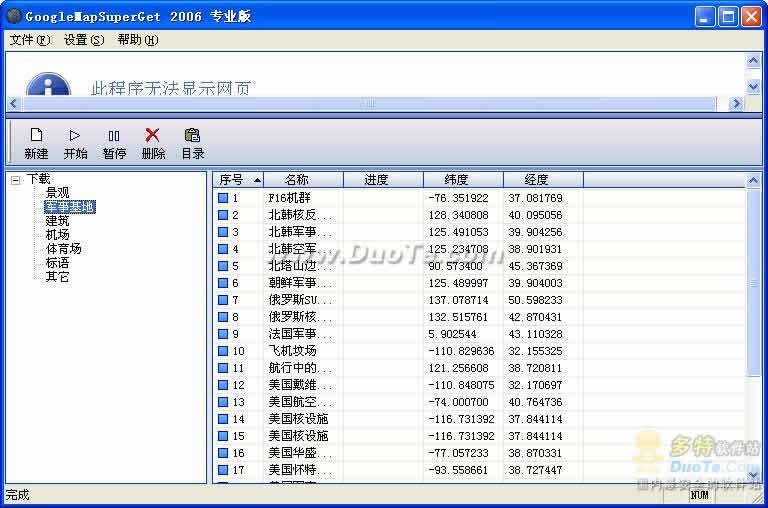The image size is (768, 508).
Task: Click the blue icon of row 8 俄罗斯核
Action: coord(223,317)
